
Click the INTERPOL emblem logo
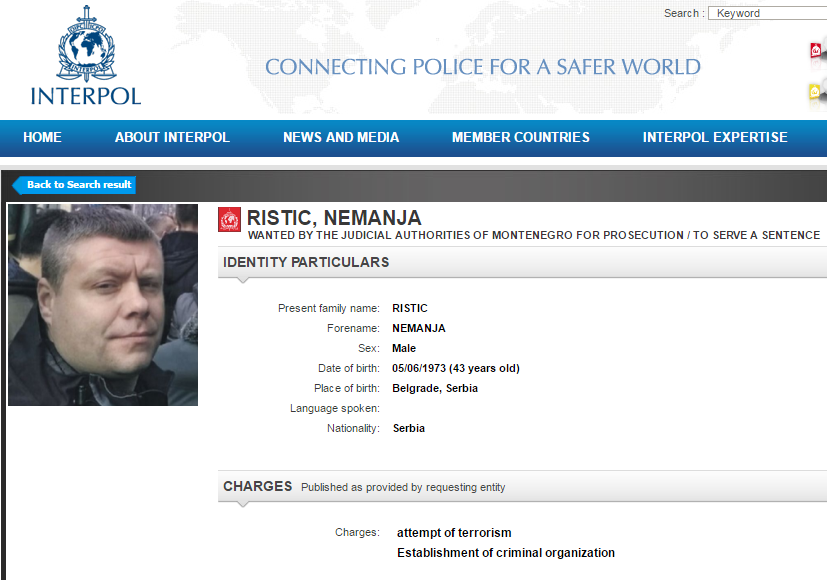[x=86, y=44]
